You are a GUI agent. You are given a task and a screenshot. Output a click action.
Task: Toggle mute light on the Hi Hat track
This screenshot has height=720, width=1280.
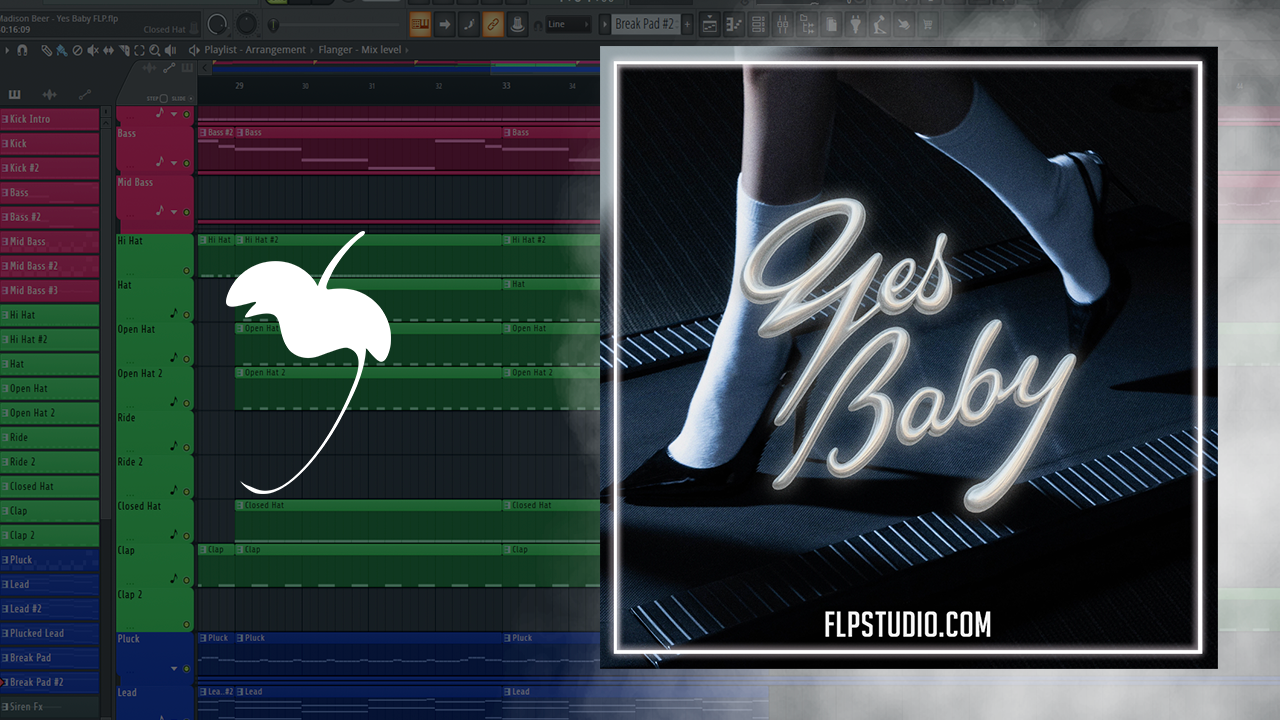(186, 271)
